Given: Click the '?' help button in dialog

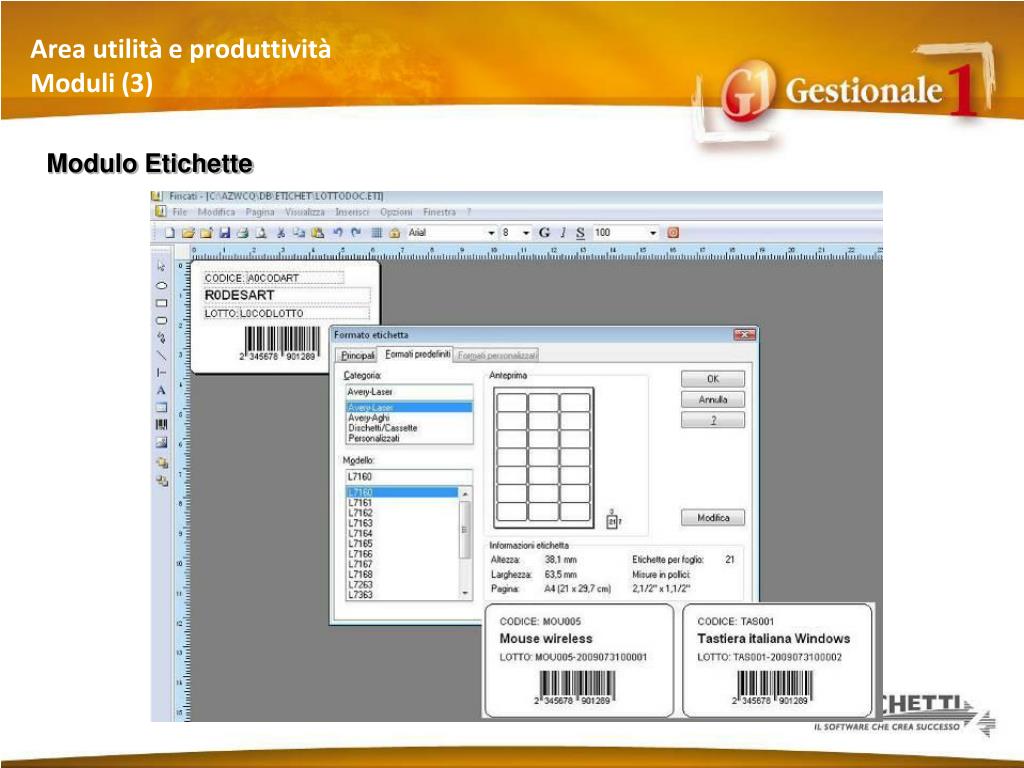Looking at the screenshot, I should pyautogui.click(x=712, y=420).
